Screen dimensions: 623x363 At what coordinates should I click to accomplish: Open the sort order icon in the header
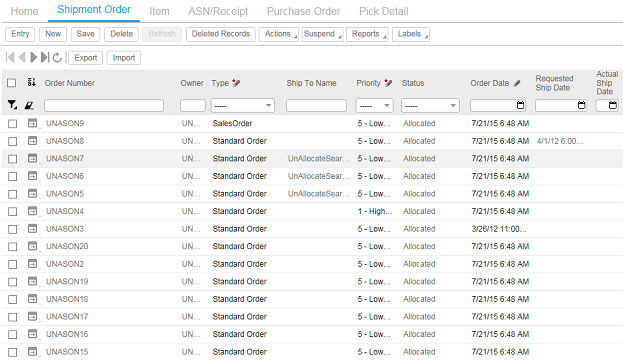click(x=31, y=82)
